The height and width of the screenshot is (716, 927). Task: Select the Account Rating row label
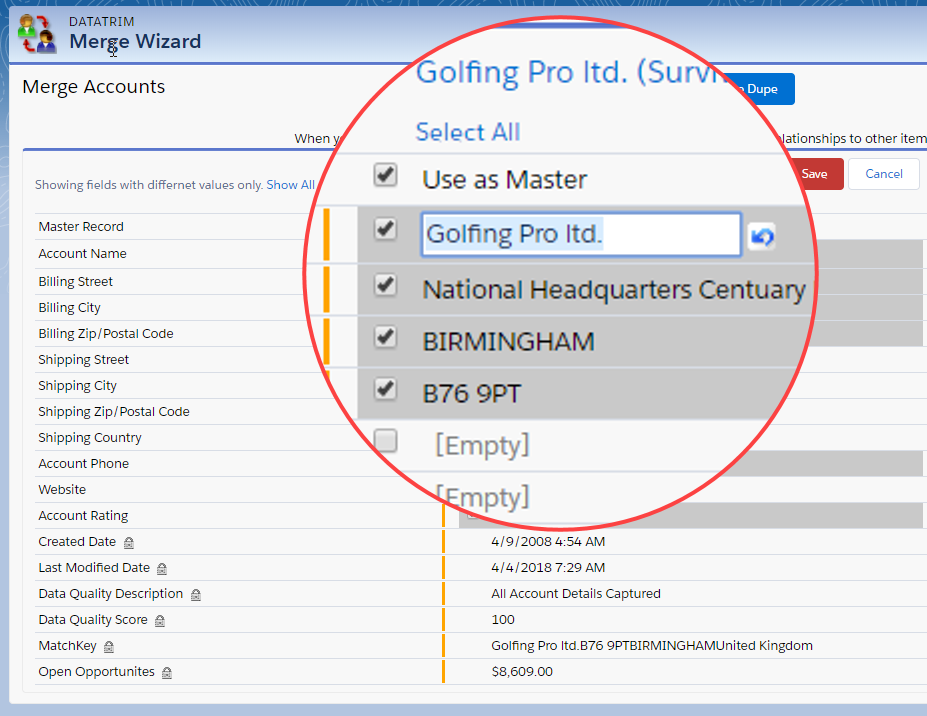pyautogui.click(x=83, y=516)
